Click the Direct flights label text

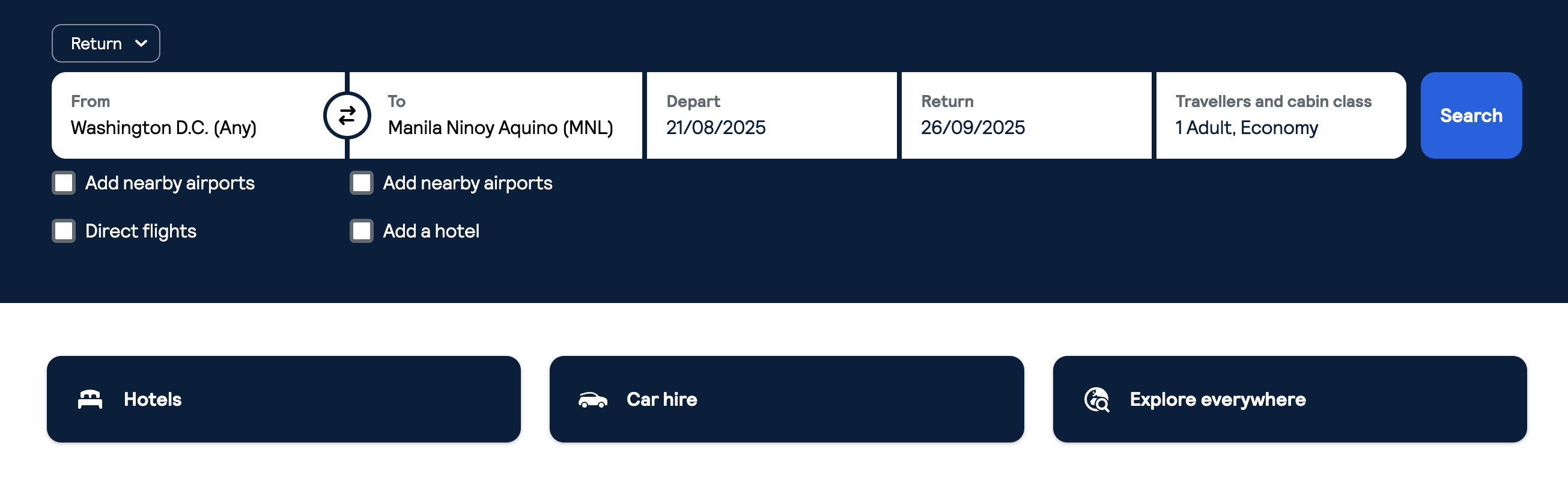coord(141,231)
